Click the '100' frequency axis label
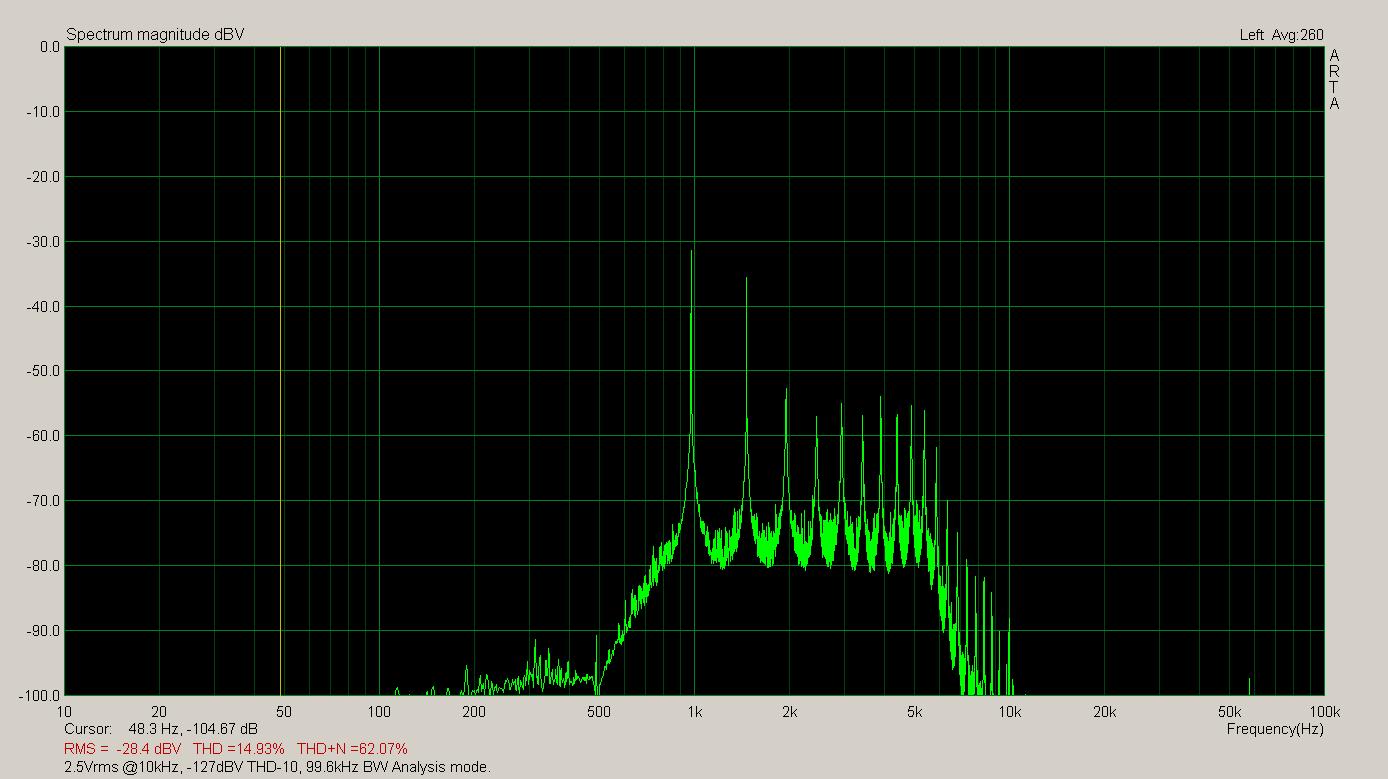The width and height of the screenshot is (1388, 779). pyautogui.click(x=379, y=712)
